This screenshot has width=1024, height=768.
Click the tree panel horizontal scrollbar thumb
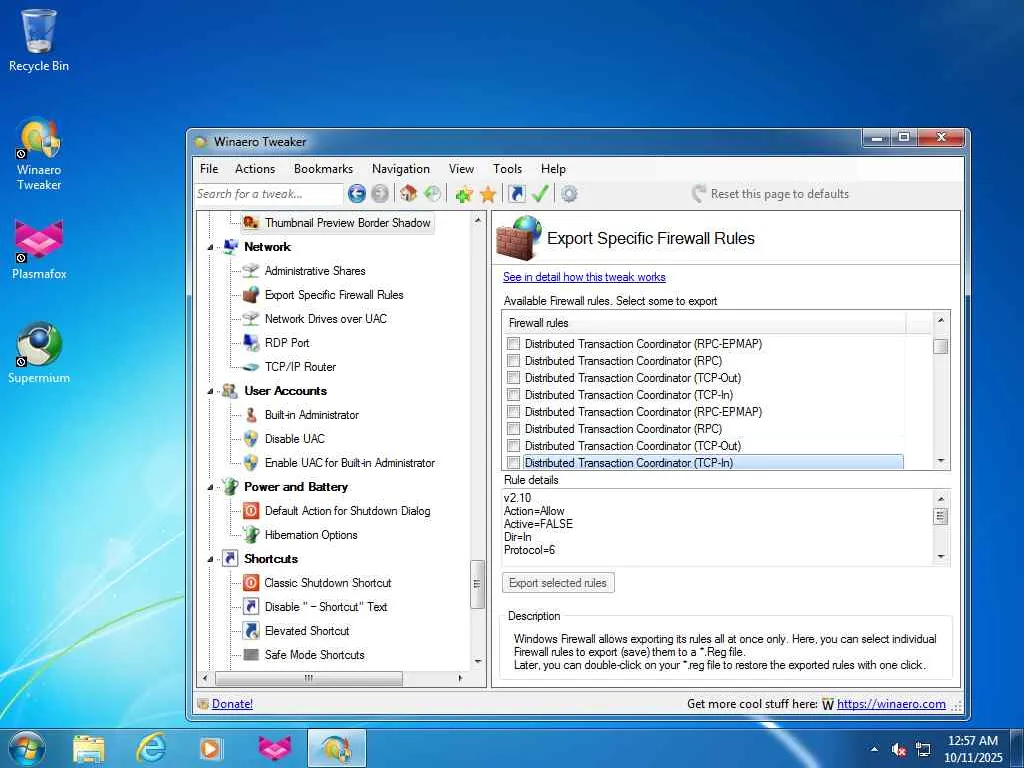309,678
